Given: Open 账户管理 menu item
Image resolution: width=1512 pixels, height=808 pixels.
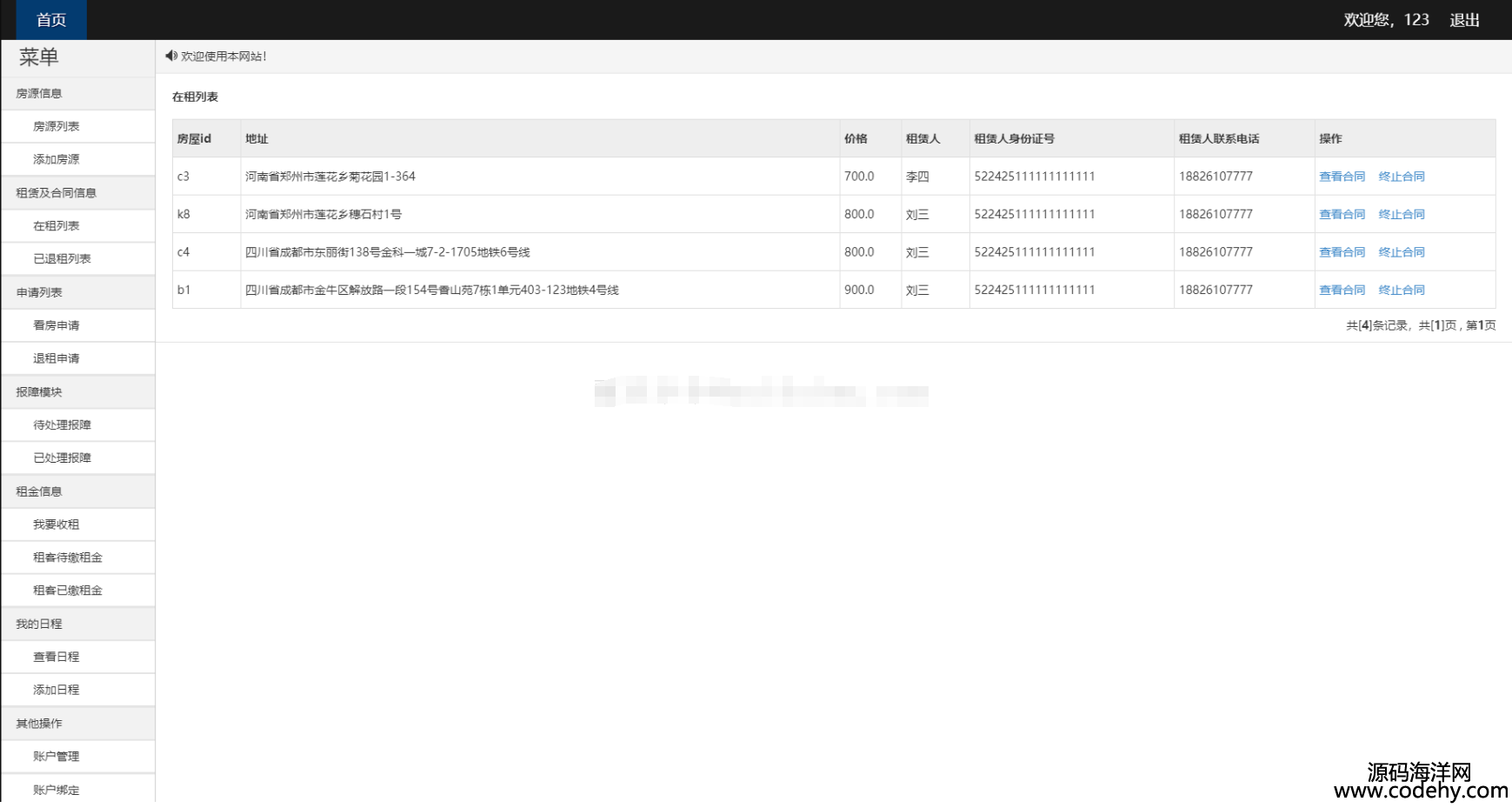Looking at the screenshot, I should click(x=78, y=757).
